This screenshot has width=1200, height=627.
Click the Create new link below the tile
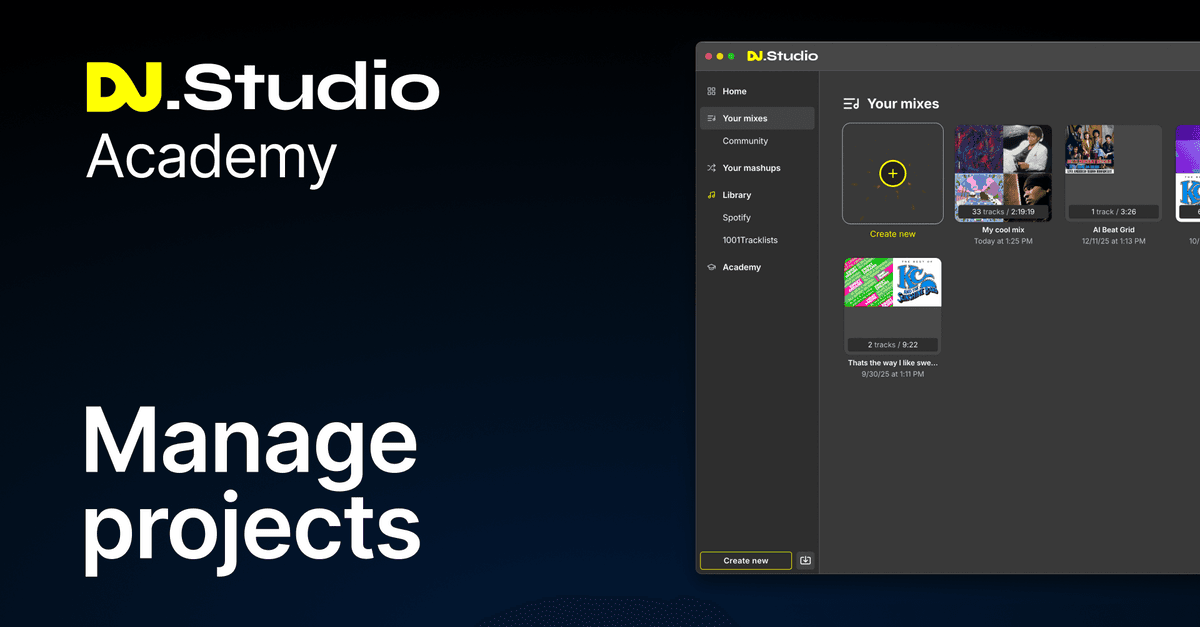point(892,233)
